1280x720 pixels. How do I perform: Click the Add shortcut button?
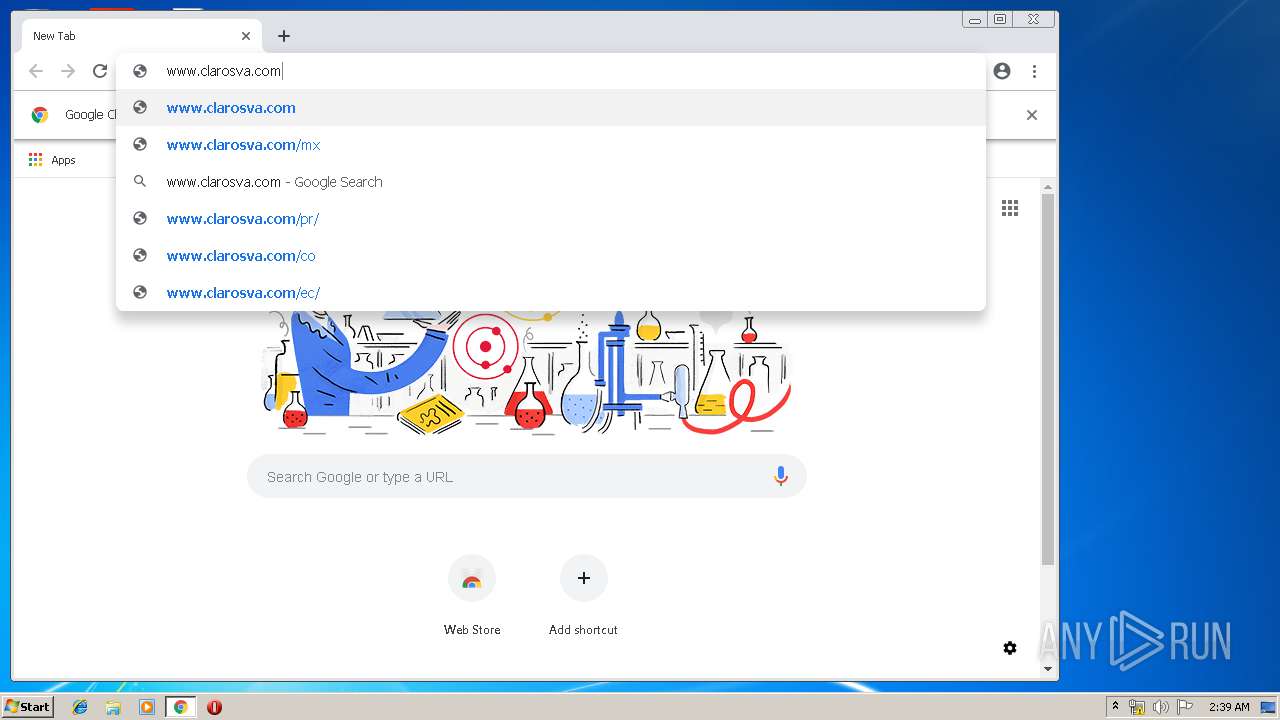coord(584,595)
